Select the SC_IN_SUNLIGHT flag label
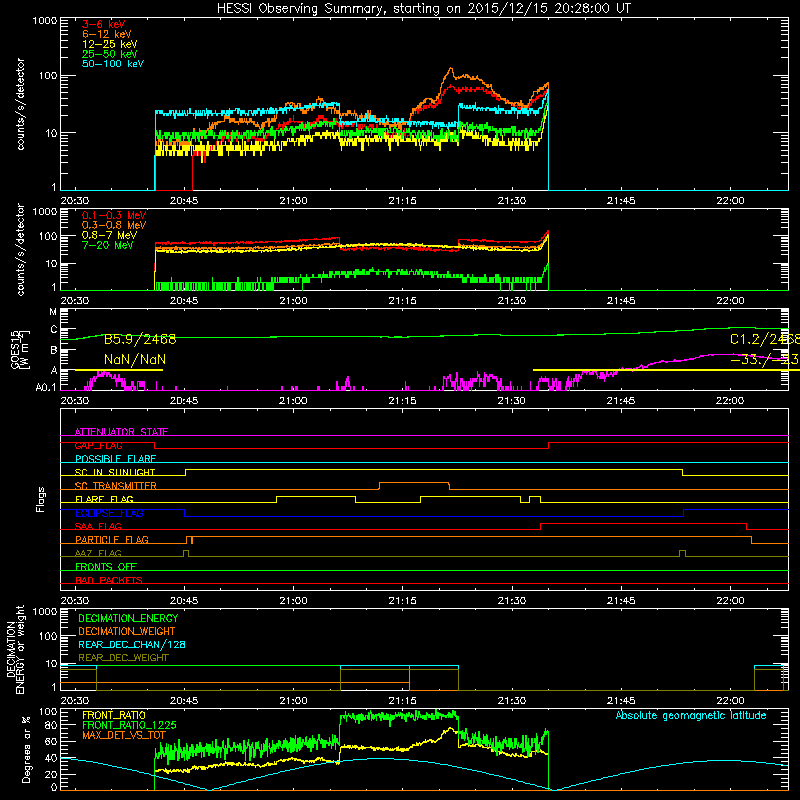 coord(115,472)
